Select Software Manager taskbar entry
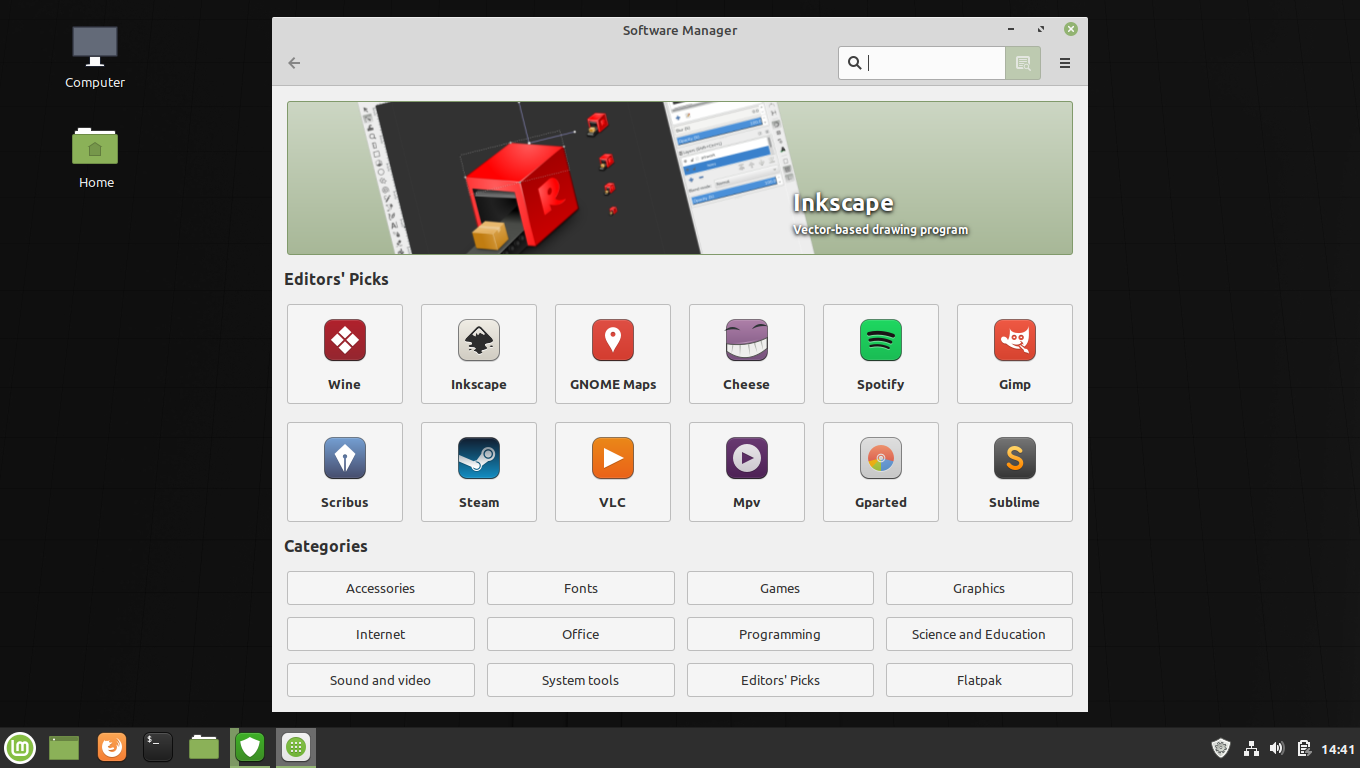The image size is (1360, 768). [x=295, y=747]
